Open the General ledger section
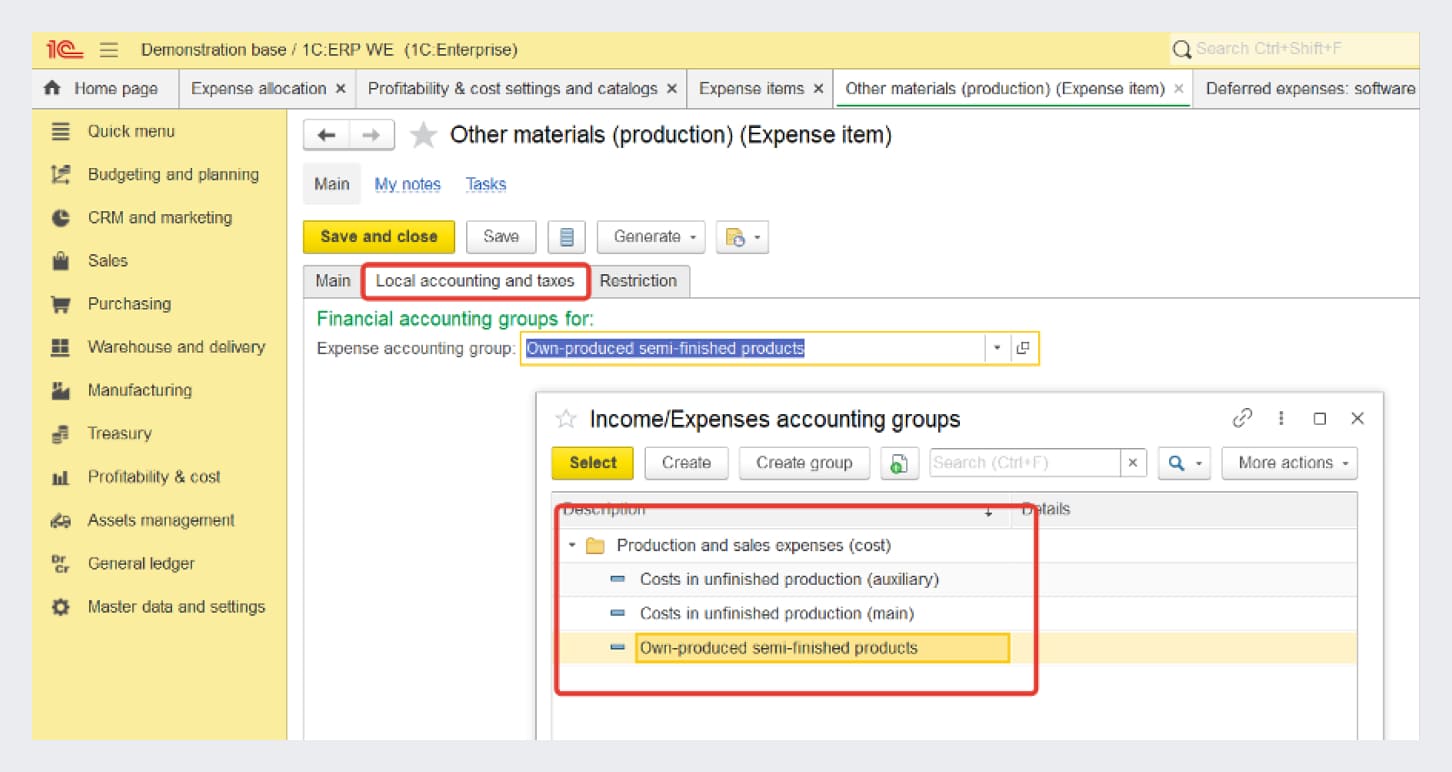Screen dimensions: 1452x772 point(141,563)
